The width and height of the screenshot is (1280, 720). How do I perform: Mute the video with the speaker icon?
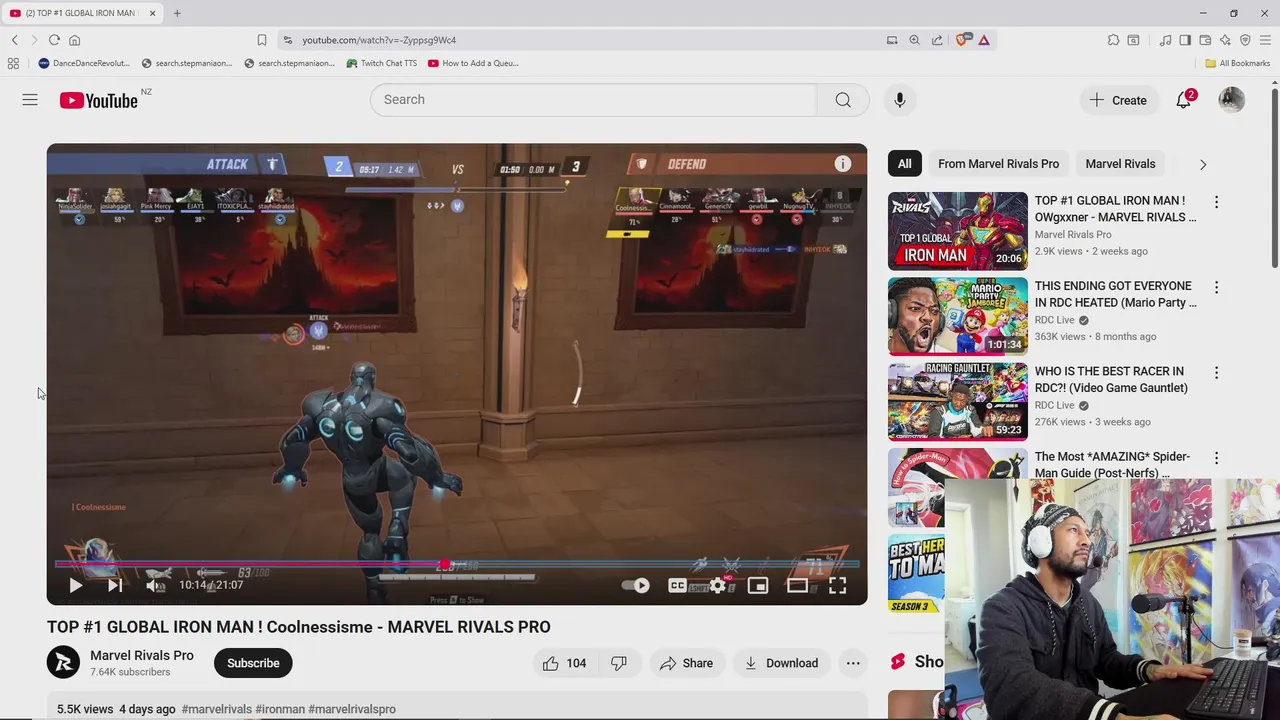coord(155,586)
